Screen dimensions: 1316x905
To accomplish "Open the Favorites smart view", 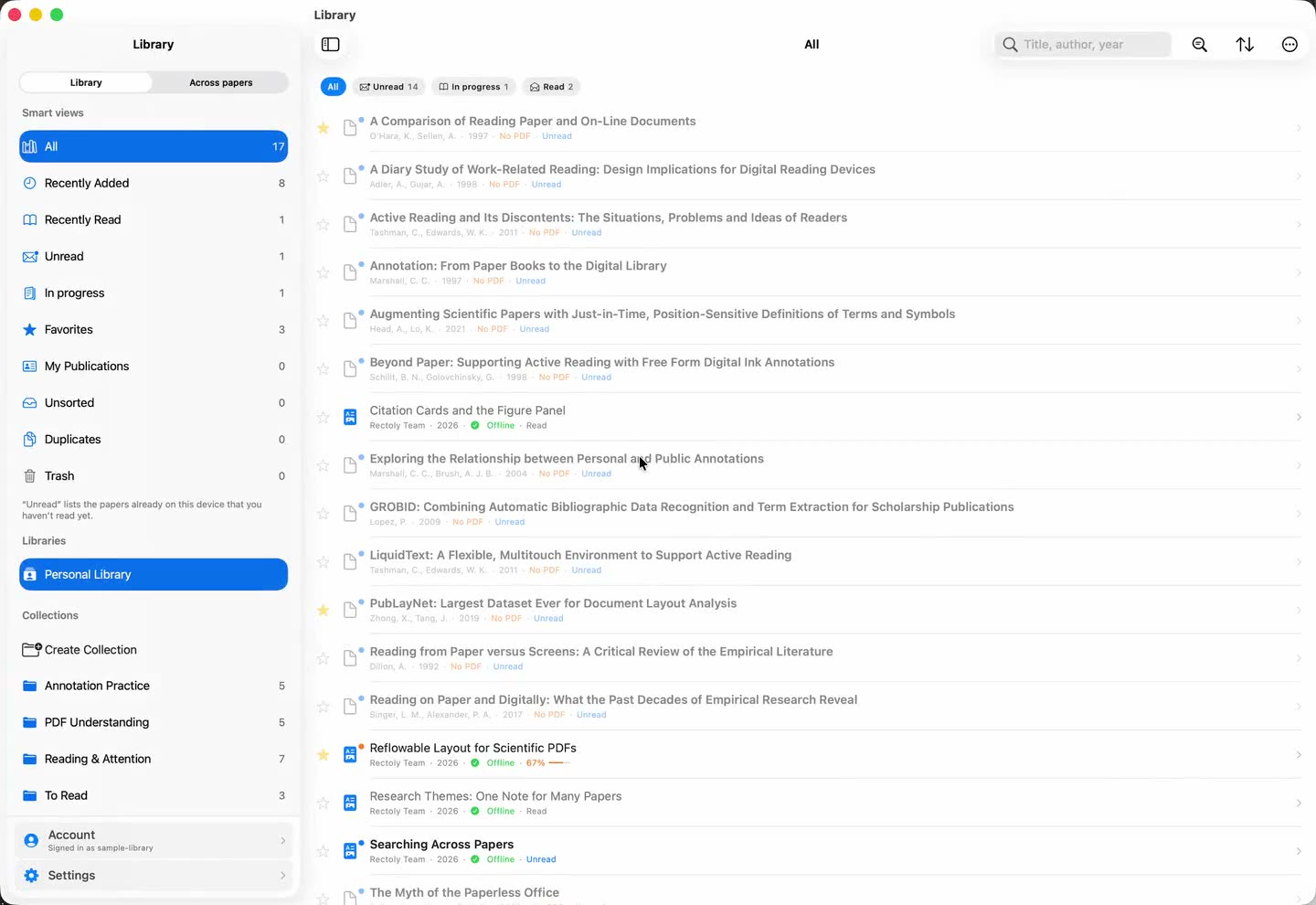I will click(154, 329).
